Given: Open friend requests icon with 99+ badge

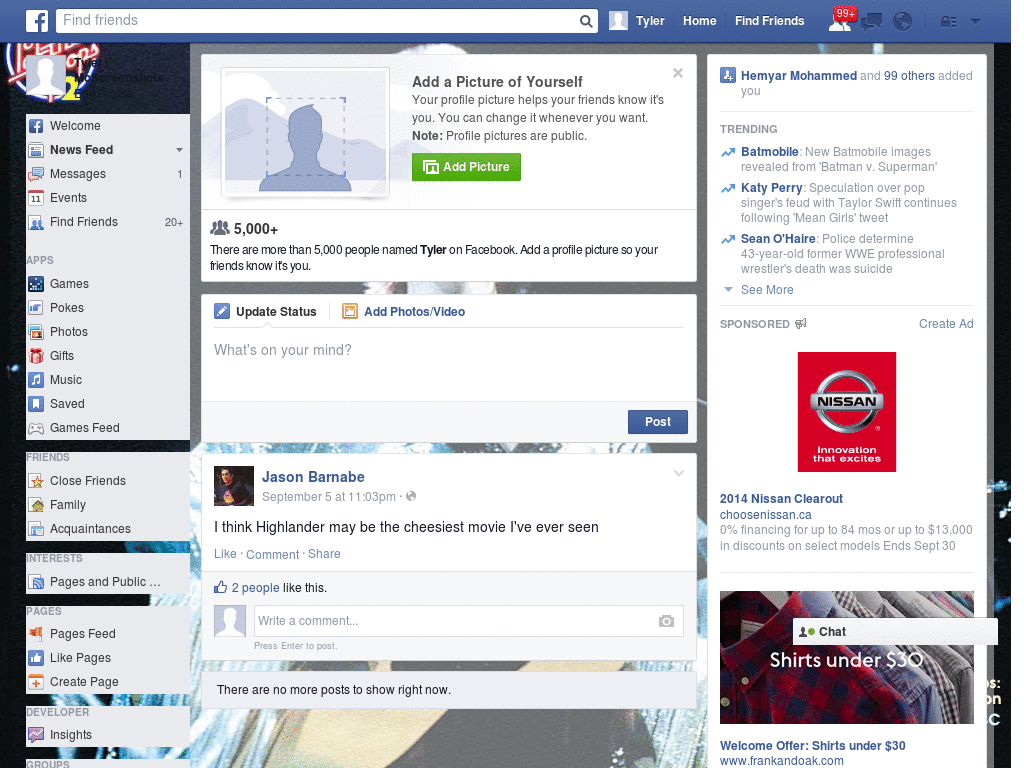Looking at the screenshot, I should click(842, 20).
